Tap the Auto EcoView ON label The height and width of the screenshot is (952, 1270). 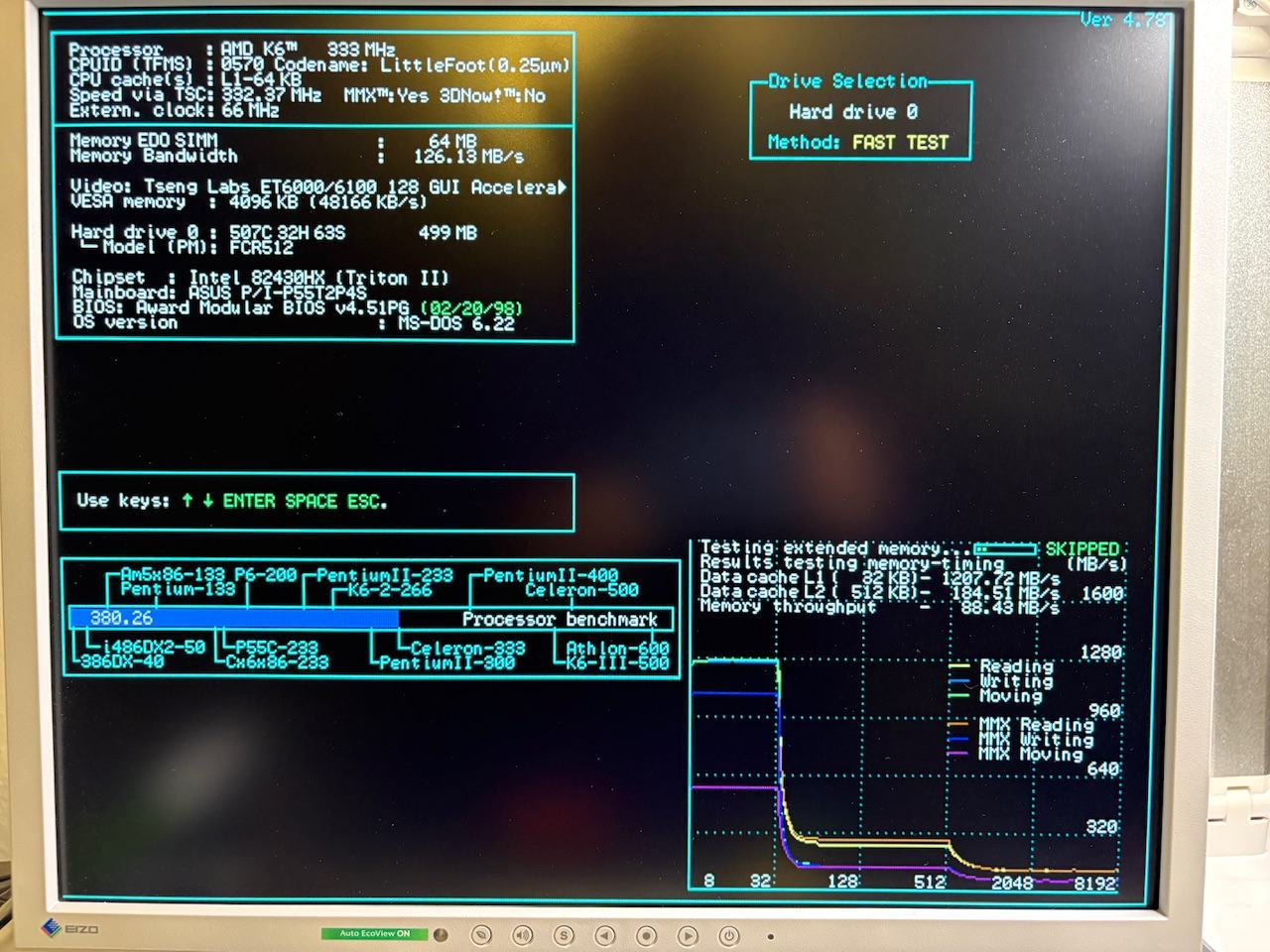point(375,933)
